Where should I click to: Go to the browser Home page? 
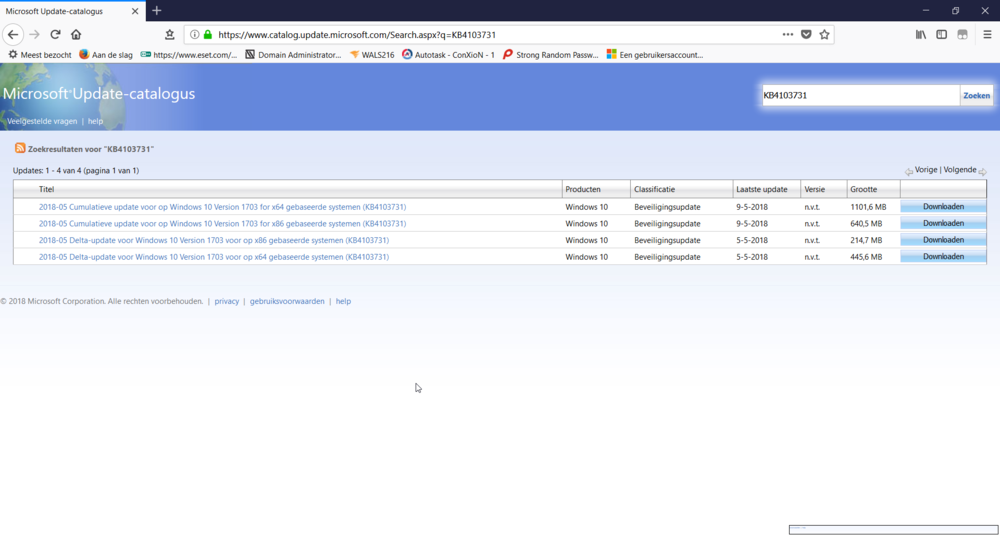click(76, 34)
